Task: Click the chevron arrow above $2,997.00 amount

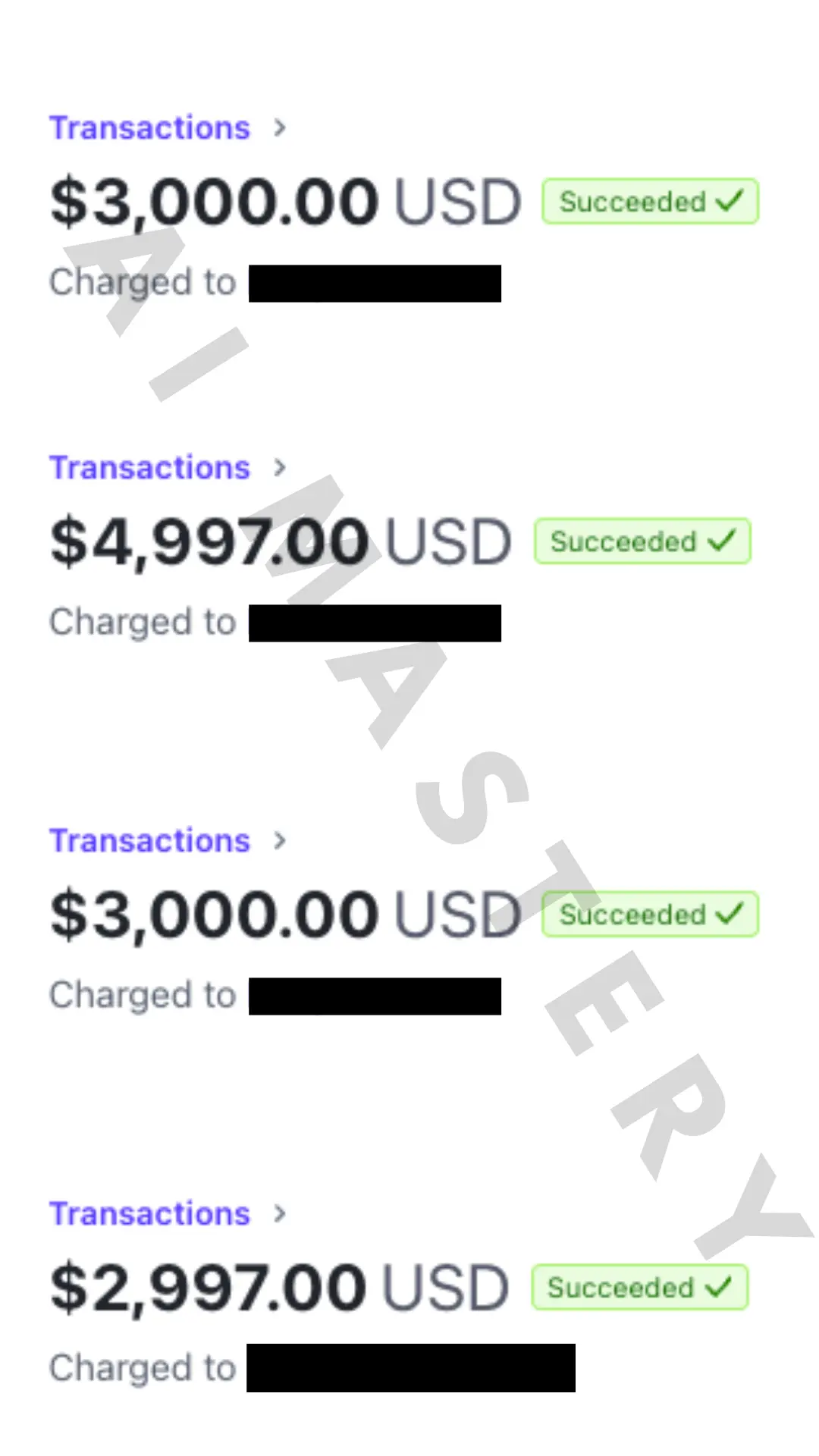Action: [280, 1214]
